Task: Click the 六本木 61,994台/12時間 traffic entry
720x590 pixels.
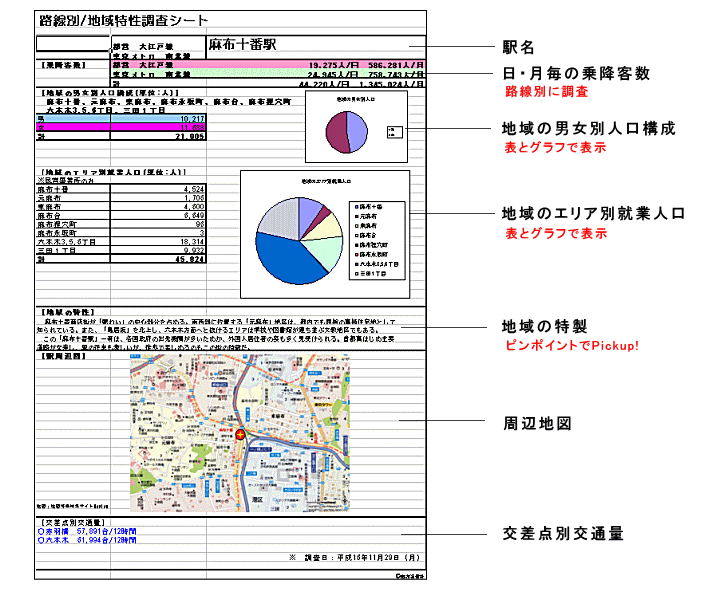Action: [x=87, y=540]
